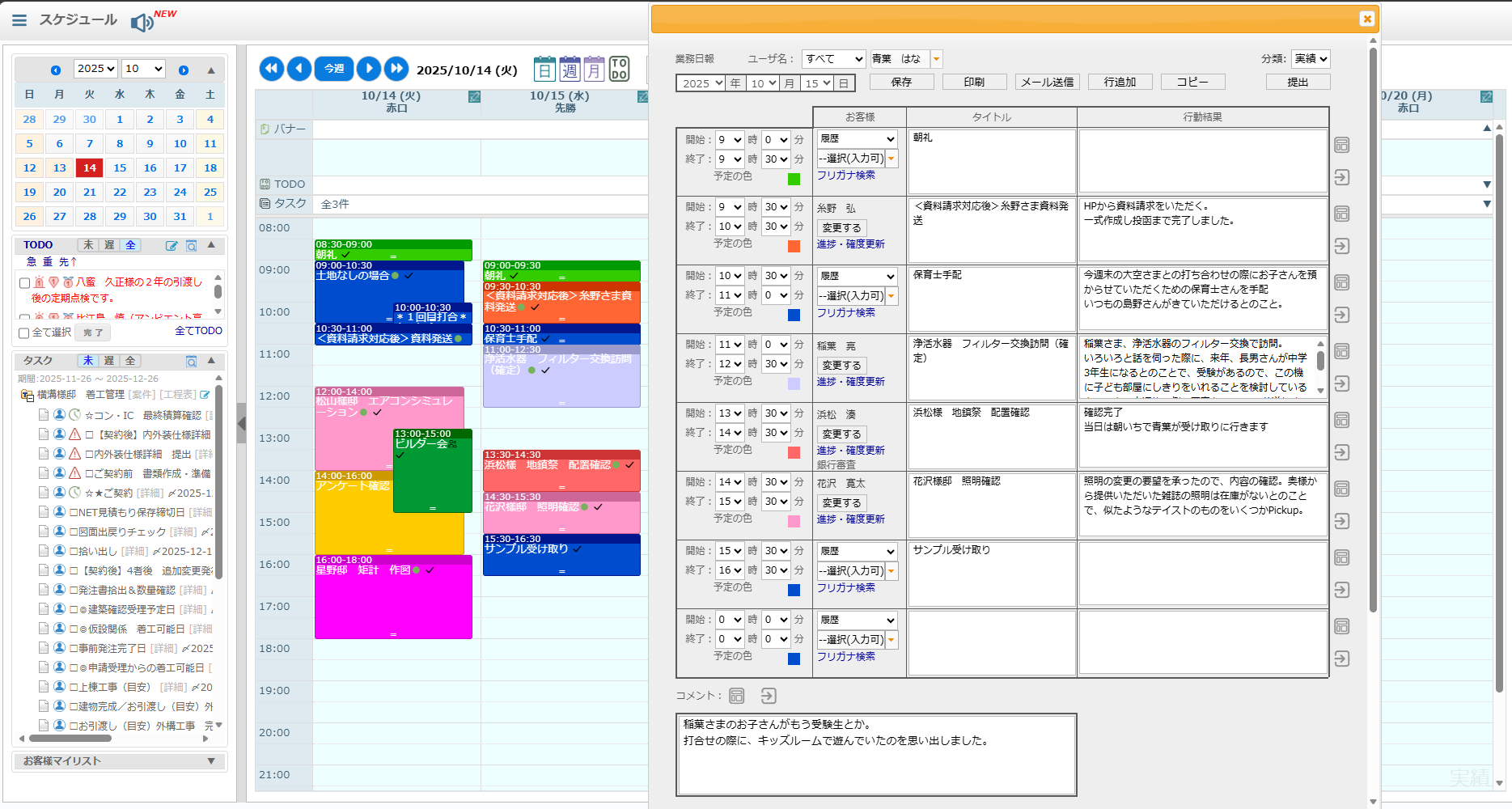Check the 全て選択 checkbox in TODO
This screenshot has width=1512, height=809.
(24, 332)
